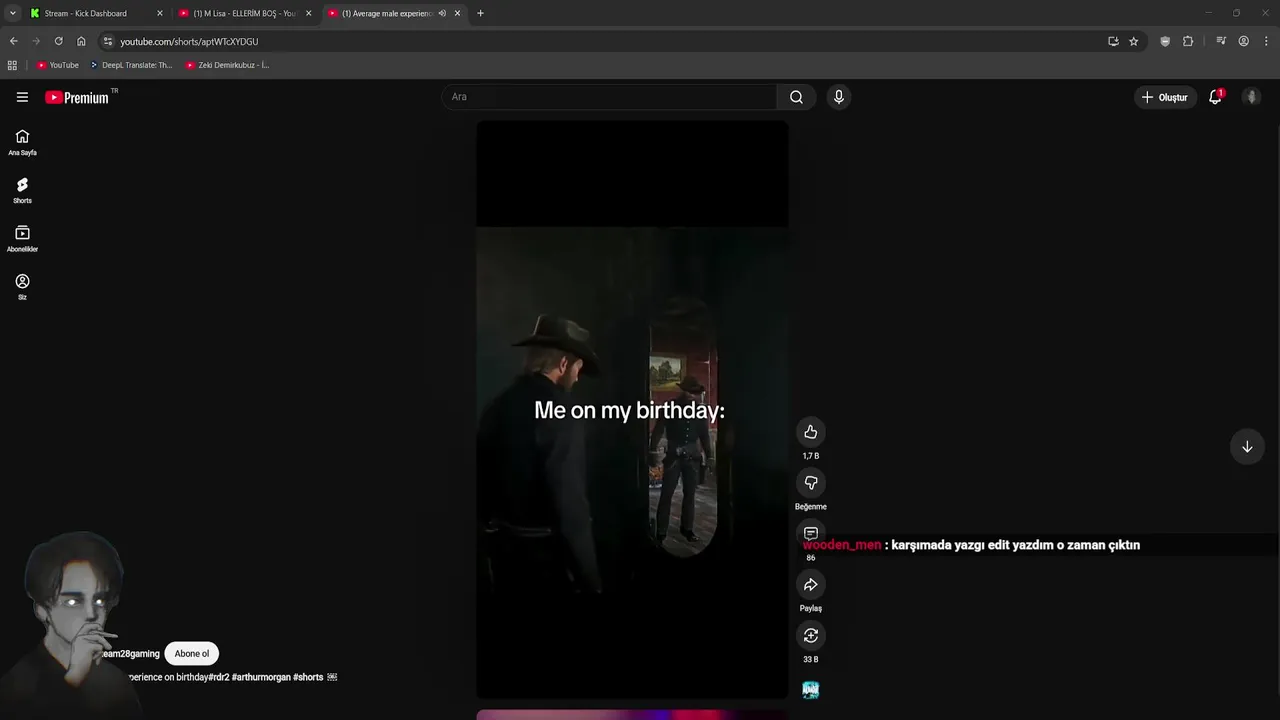Image resolution: width=1280 pixels, height=720 pixels.
Task: Install the app via address bar icon
Action: [1113, 41]
